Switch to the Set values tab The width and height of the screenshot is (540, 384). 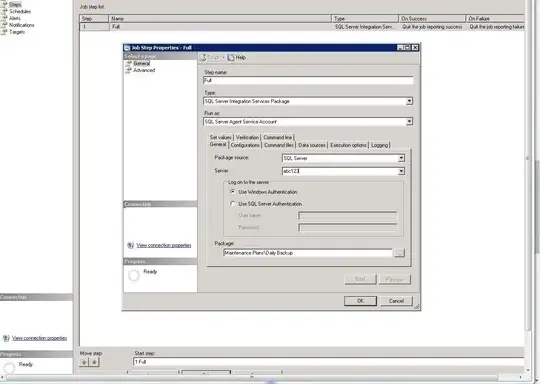tap(220, 137)
